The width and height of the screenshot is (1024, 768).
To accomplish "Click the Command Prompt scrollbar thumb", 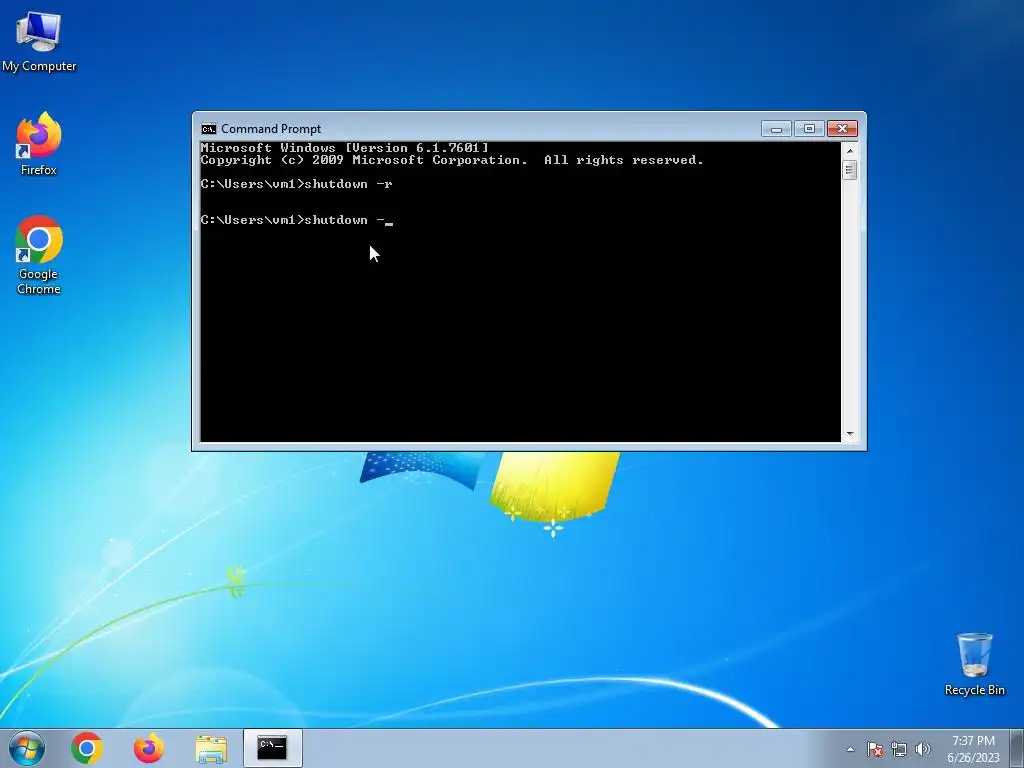I will tap(850, 170).
